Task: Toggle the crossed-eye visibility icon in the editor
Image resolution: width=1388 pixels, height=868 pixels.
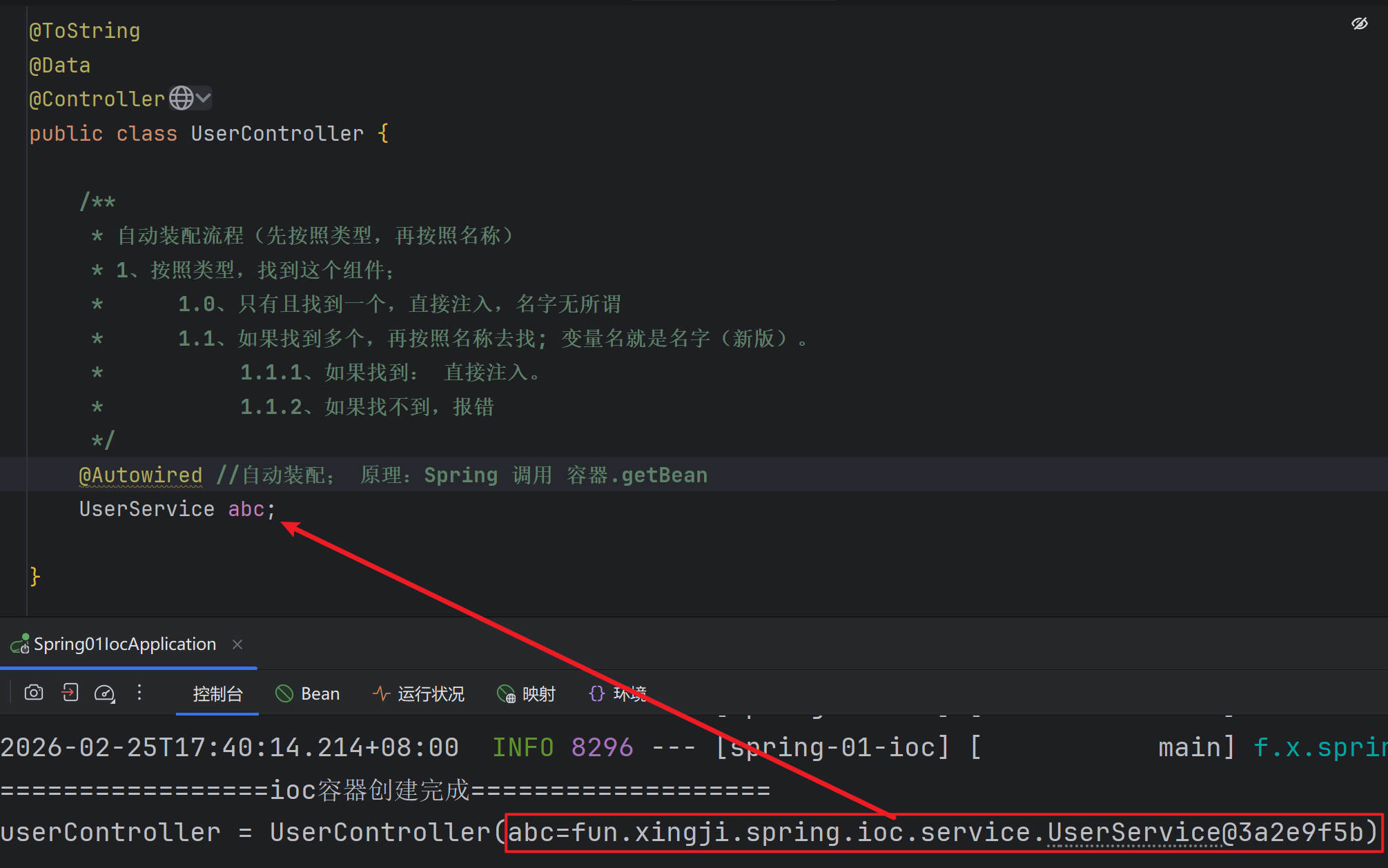Action: click(1359, 24)
